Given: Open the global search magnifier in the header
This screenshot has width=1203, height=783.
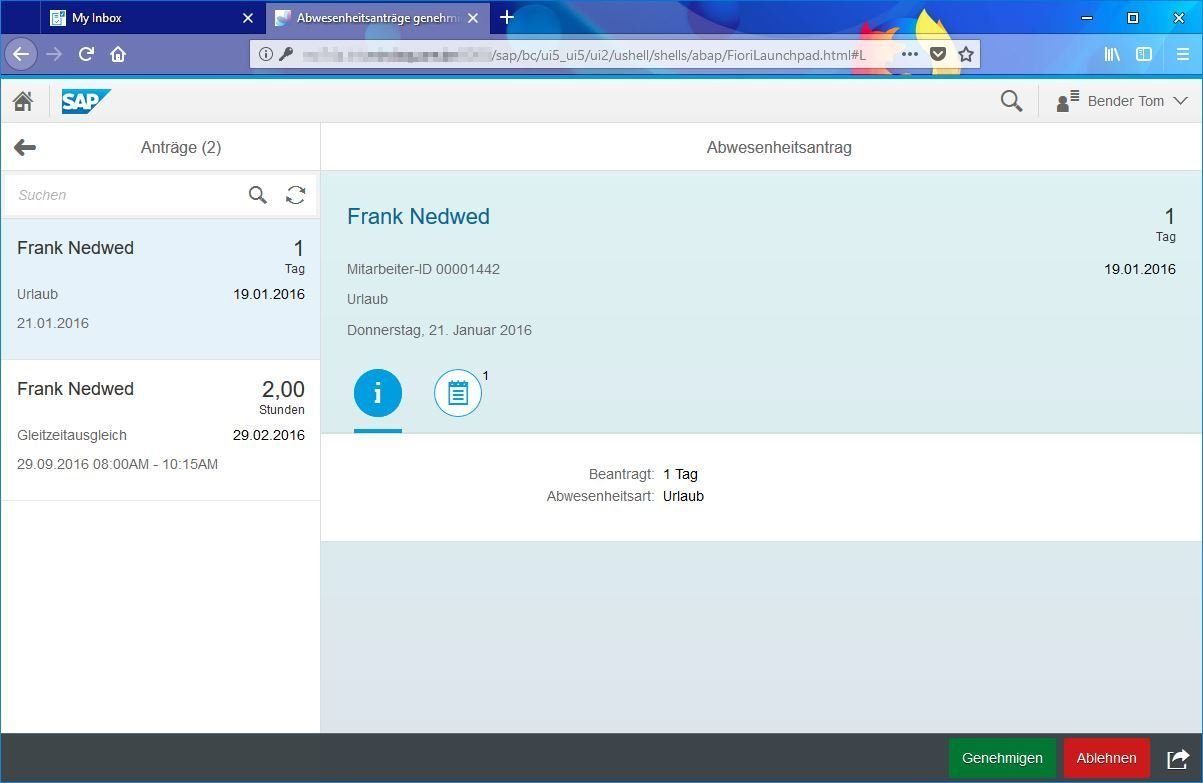Looking at the screenshot, I should 1010,101.
